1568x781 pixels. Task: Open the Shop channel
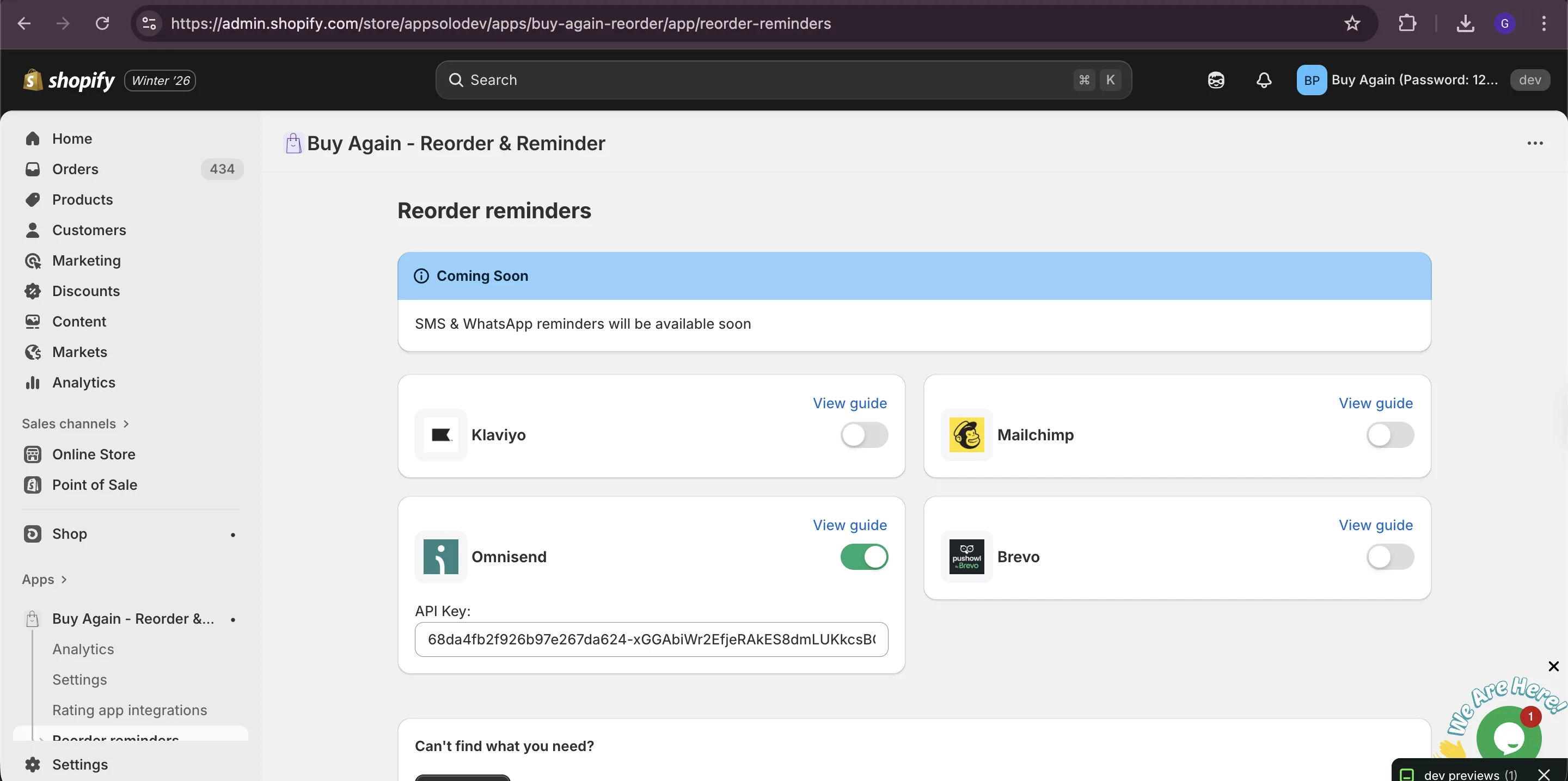[x=130, y=533]
